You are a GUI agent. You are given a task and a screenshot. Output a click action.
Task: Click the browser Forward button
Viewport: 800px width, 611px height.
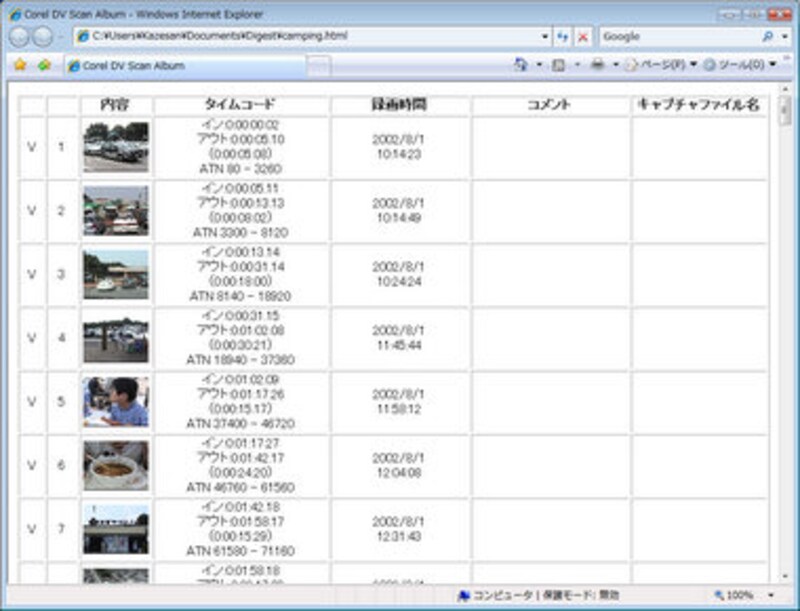coord(43,36)
